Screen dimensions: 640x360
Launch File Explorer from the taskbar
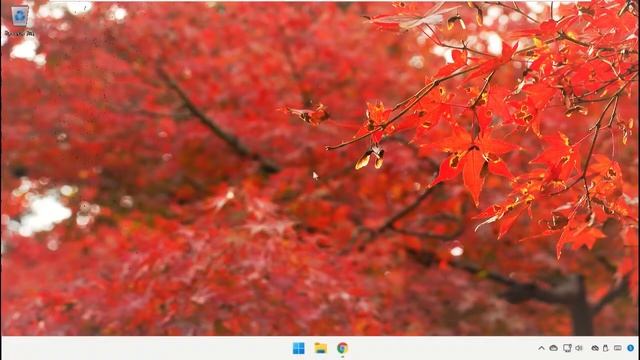tap(320, 348)
